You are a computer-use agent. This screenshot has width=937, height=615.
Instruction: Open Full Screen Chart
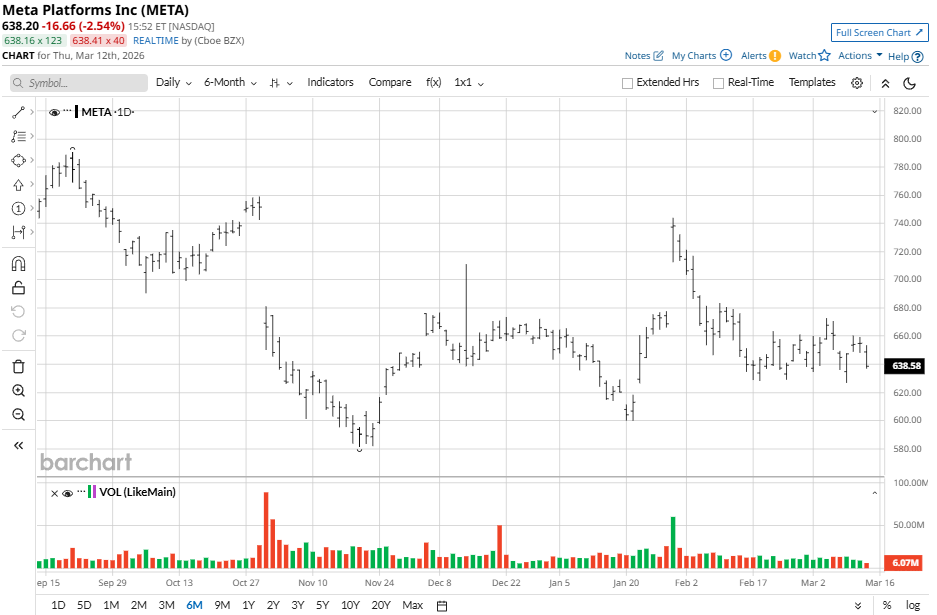tap(879, 32)
